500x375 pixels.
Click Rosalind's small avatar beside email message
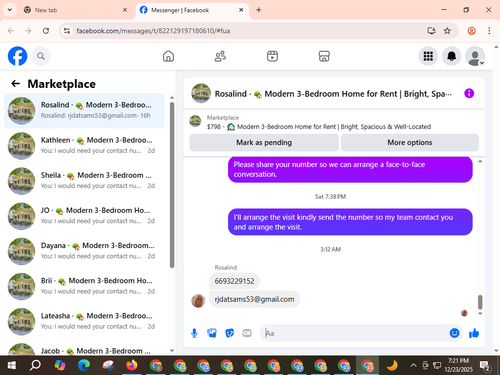tap(198, 301)
